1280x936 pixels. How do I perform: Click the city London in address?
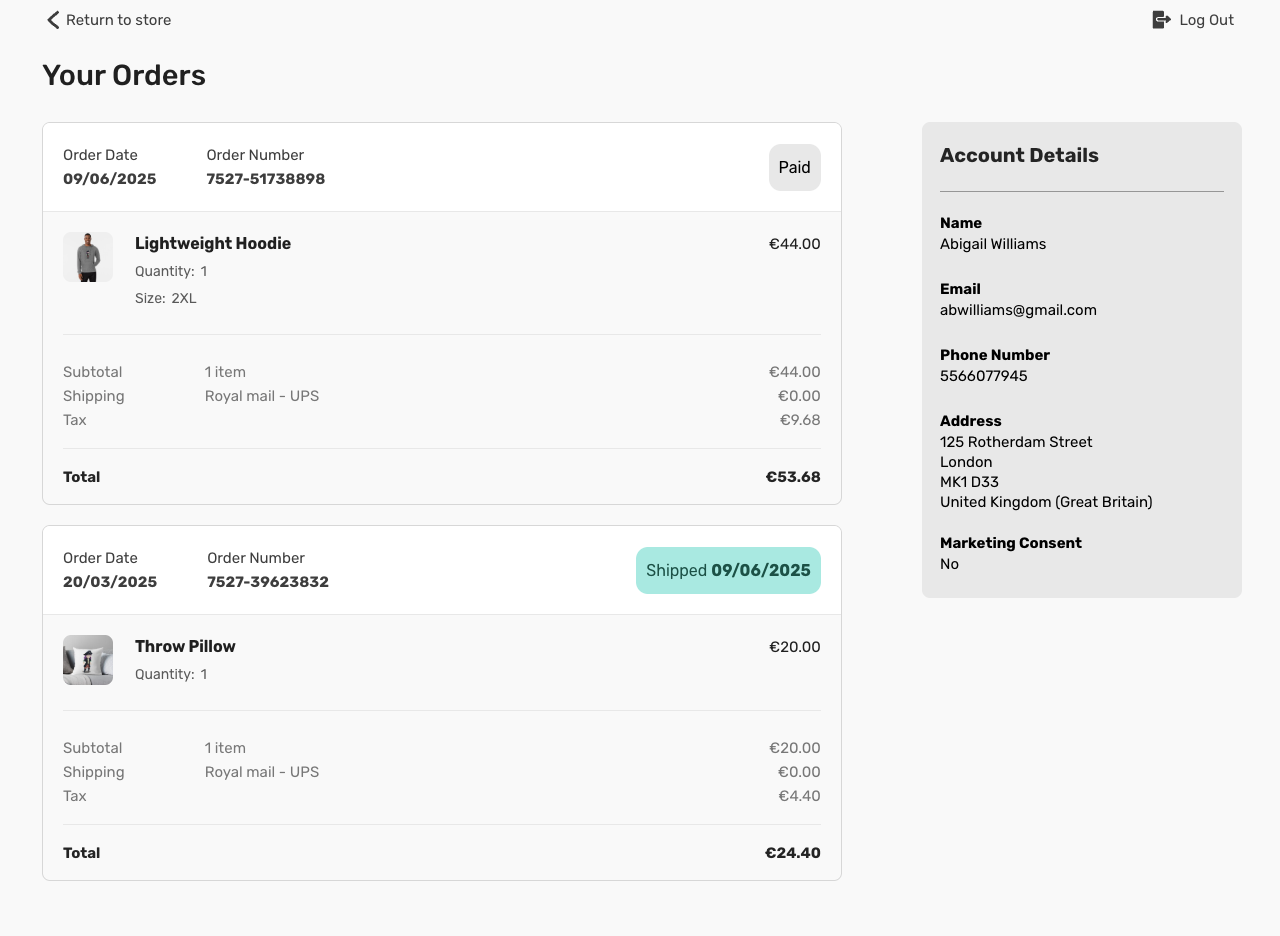click(x=966, y=462)
